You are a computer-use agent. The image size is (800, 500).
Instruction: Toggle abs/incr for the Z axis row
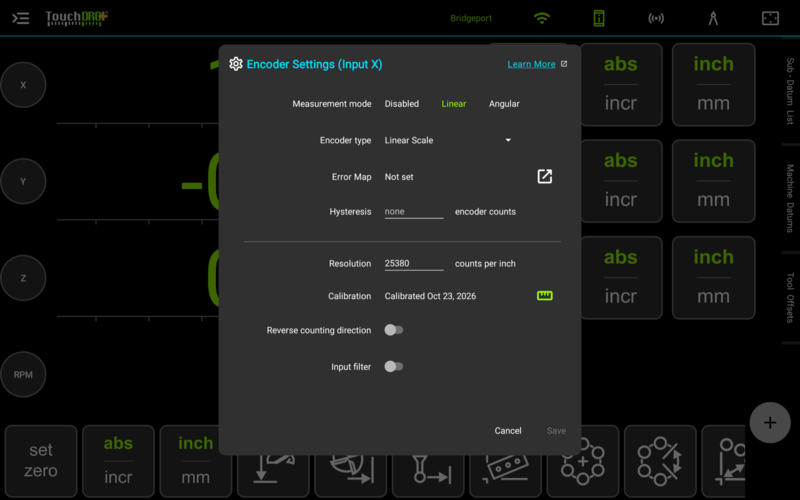click(621, 278)
